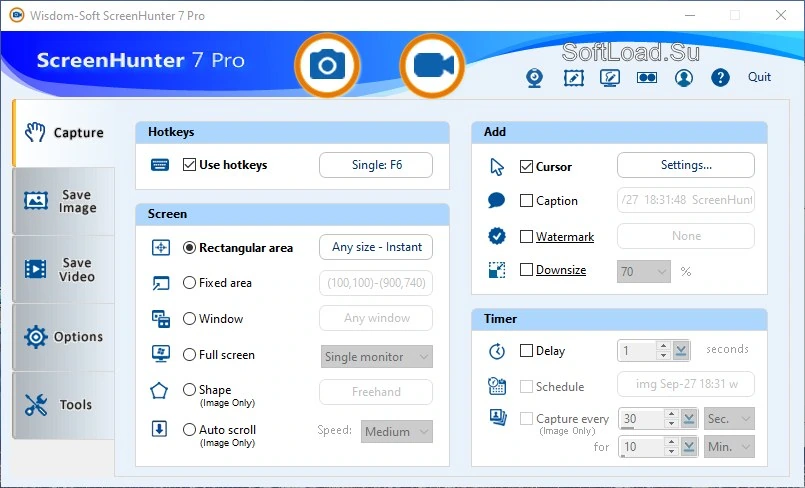805x488 pixels.
Task: Click the watermark badge icon
Action: pos(496,236)
